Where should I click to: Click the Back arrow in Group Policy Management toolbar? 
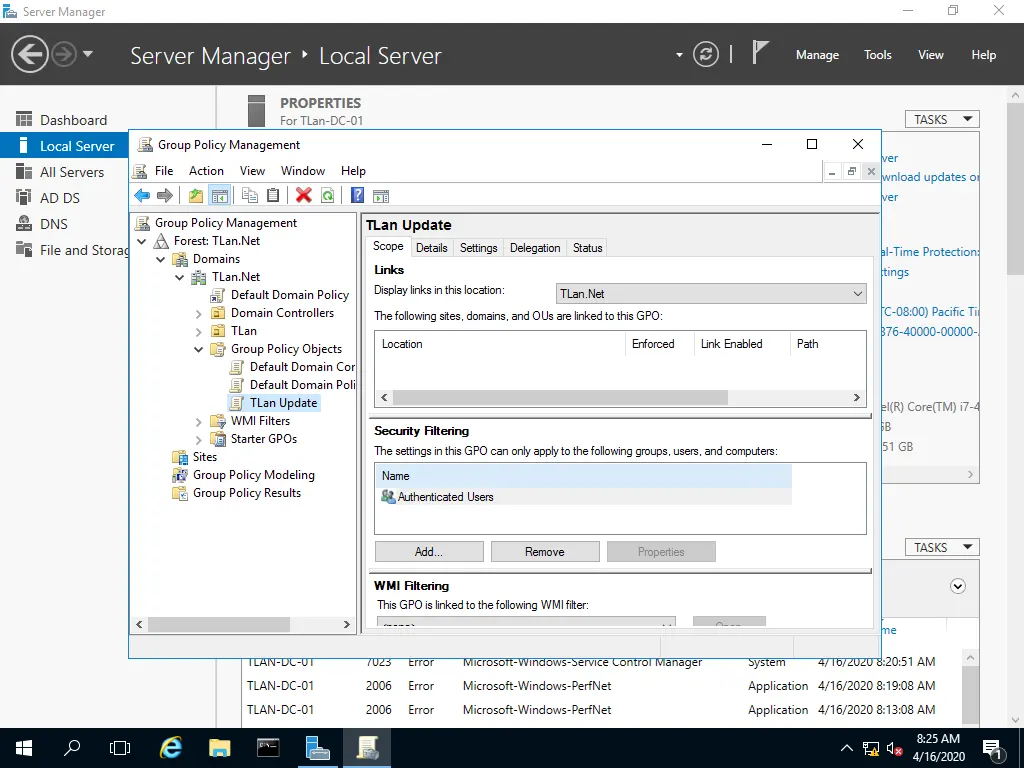tap(142, 195)
